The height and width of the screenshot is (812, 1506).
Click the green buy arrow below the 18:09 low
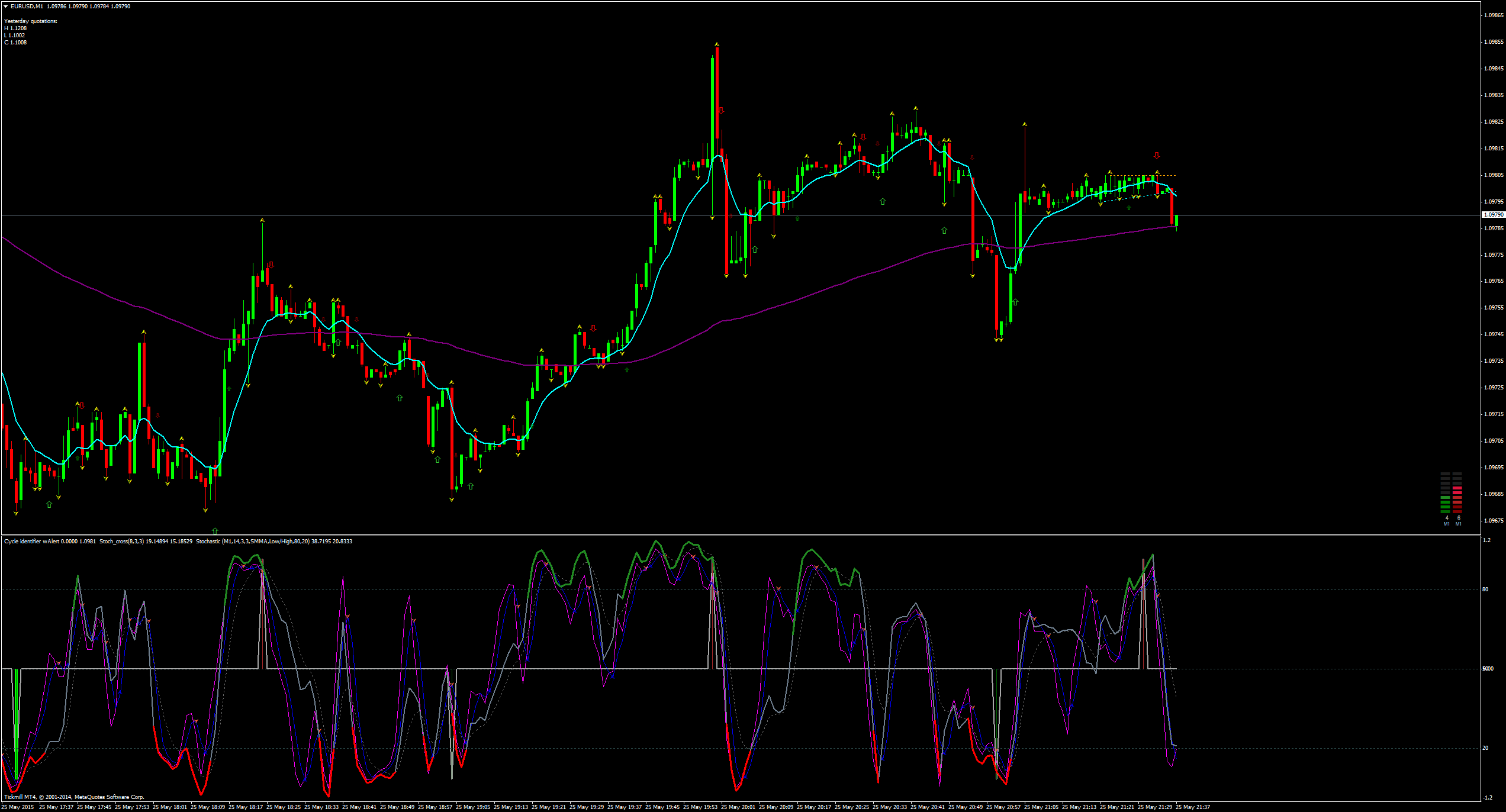tap(215, 531)
